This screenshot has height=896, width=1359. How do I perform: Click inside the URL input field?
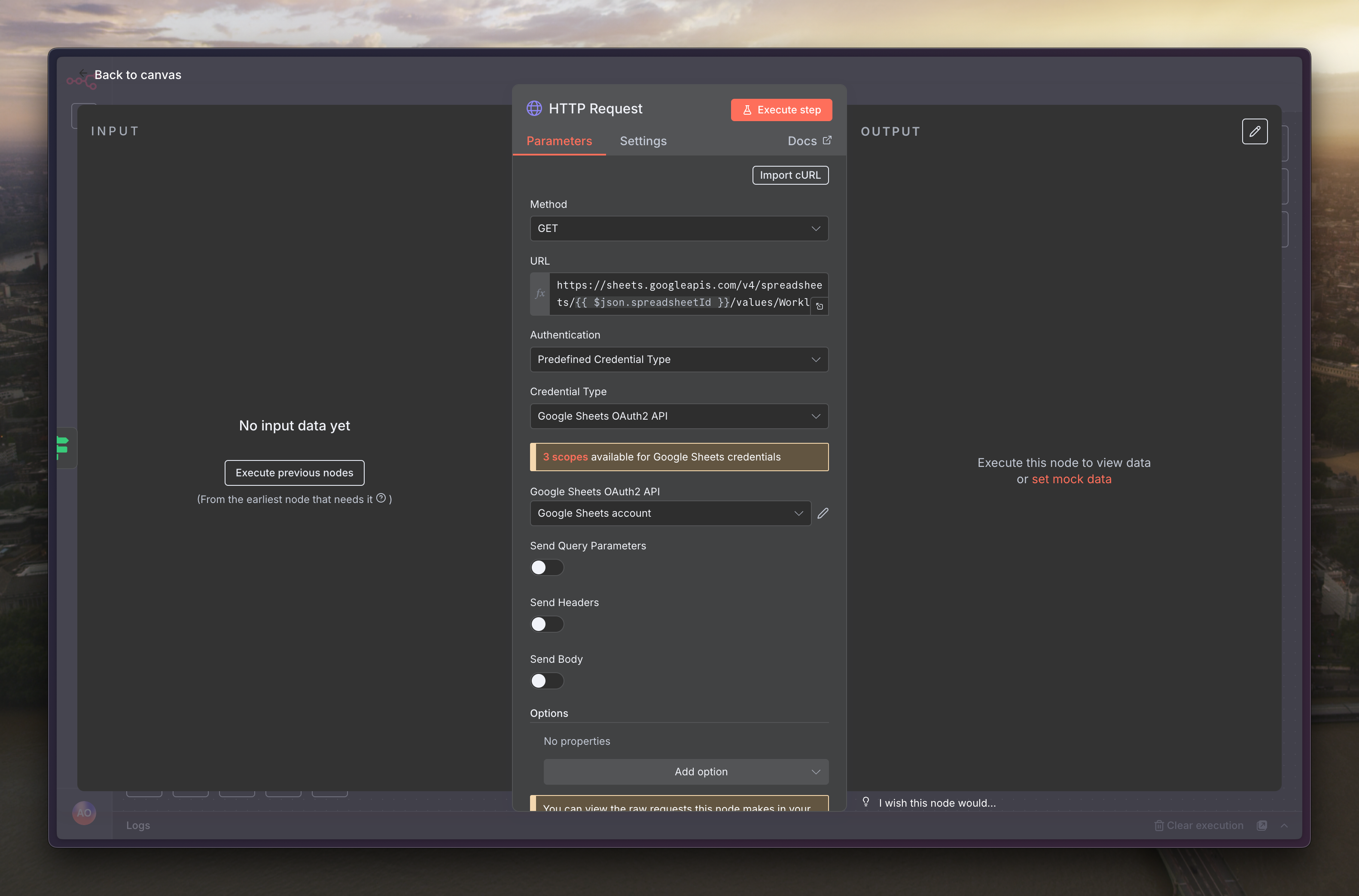[x=680, y=294]
